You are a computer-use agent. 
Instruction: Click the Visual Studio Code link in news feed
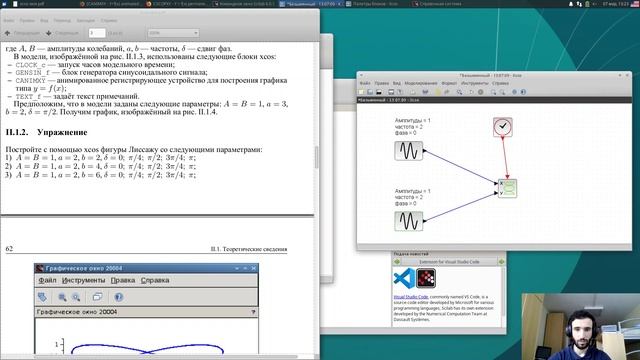411,297
